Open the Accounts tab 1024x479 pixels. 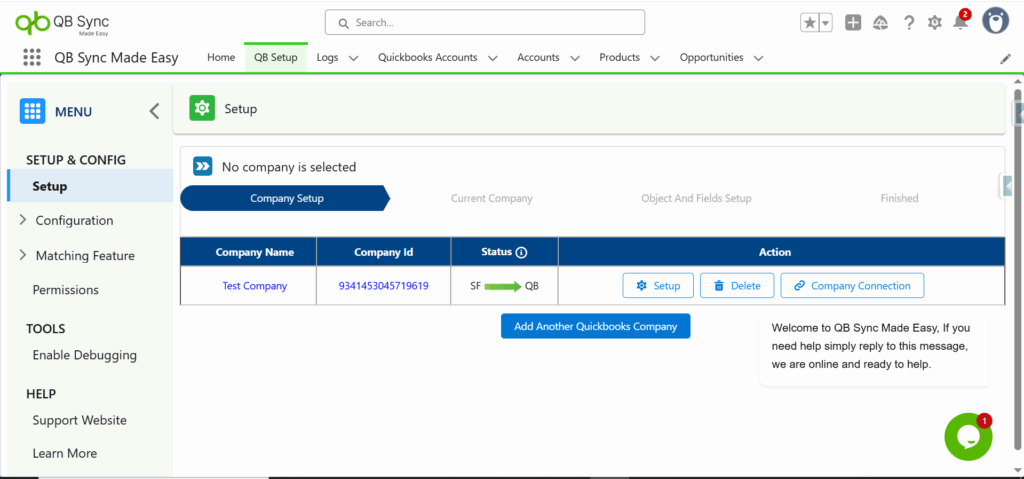[538, 58]
